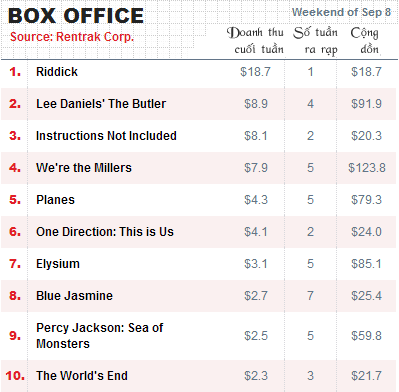Image resolution: width=399 pixels, height=392 pixels.
Task: Click the rank number 10 label
Action: coord(15,376)
